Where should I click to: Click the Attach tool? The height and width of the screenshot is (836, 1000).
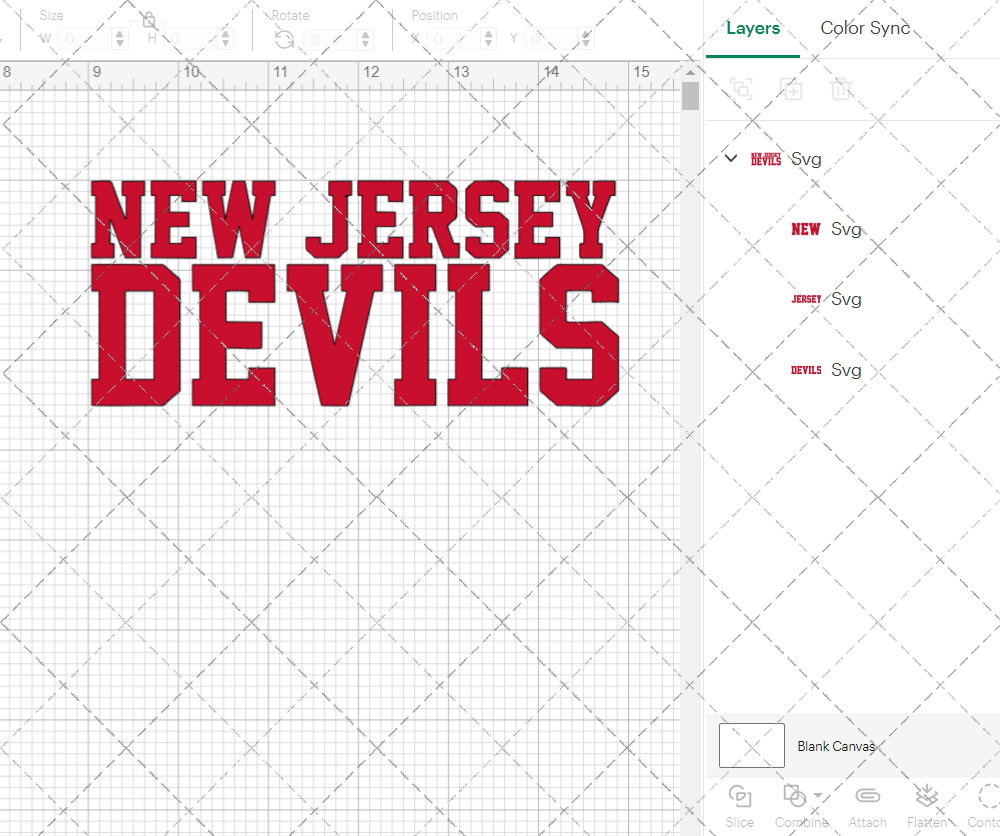tap(867, 807)
